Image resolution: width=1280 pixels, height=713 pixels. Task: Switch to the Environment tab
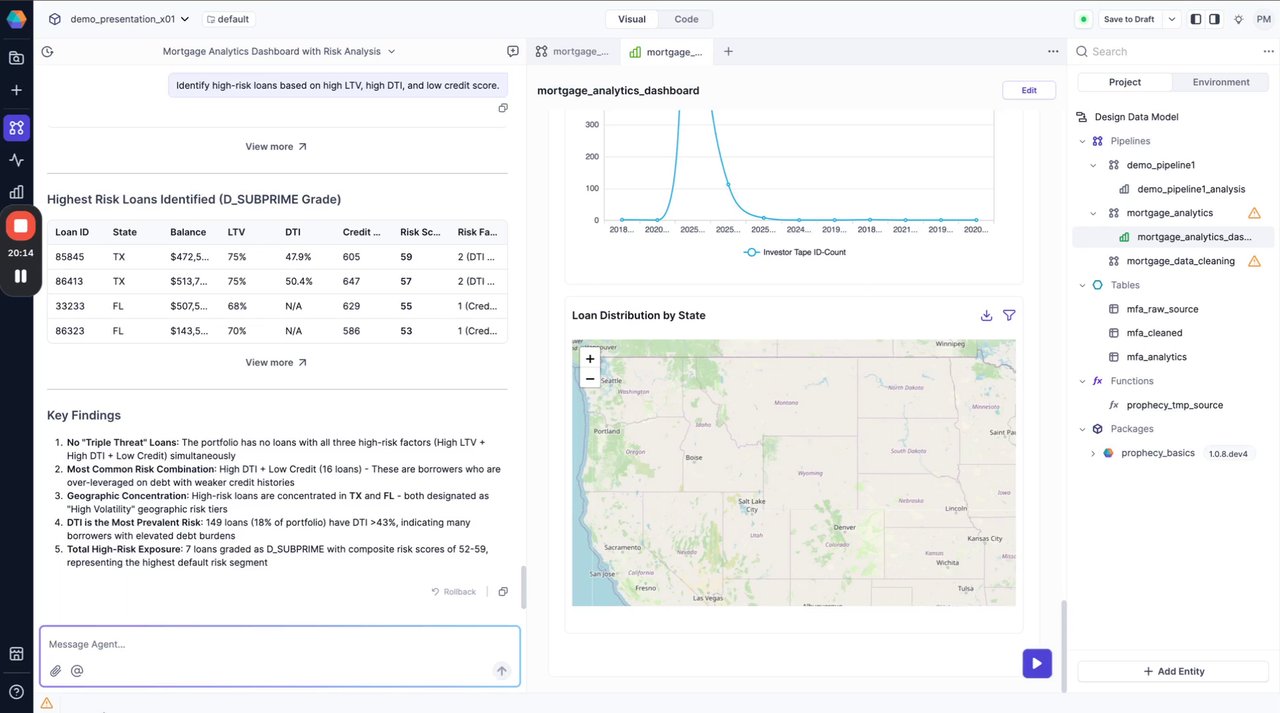point(1220,82)
